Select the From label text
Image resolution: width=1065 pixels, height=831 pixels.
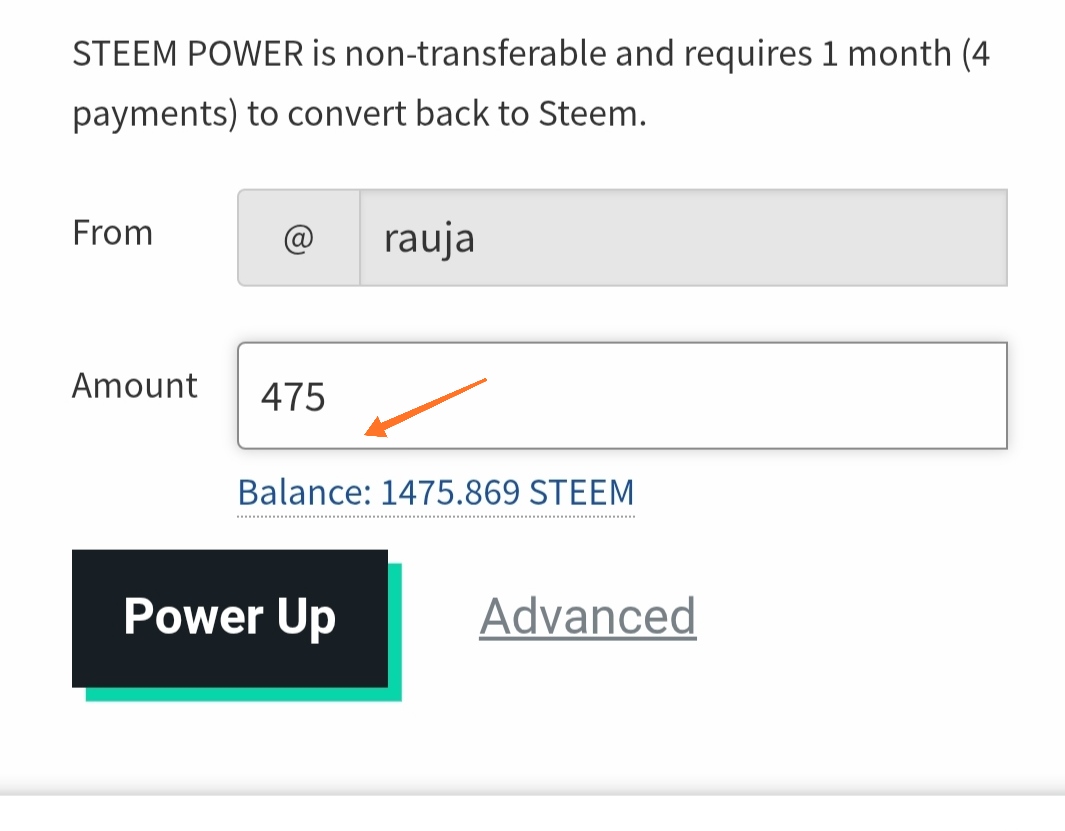tap(113, 233)
